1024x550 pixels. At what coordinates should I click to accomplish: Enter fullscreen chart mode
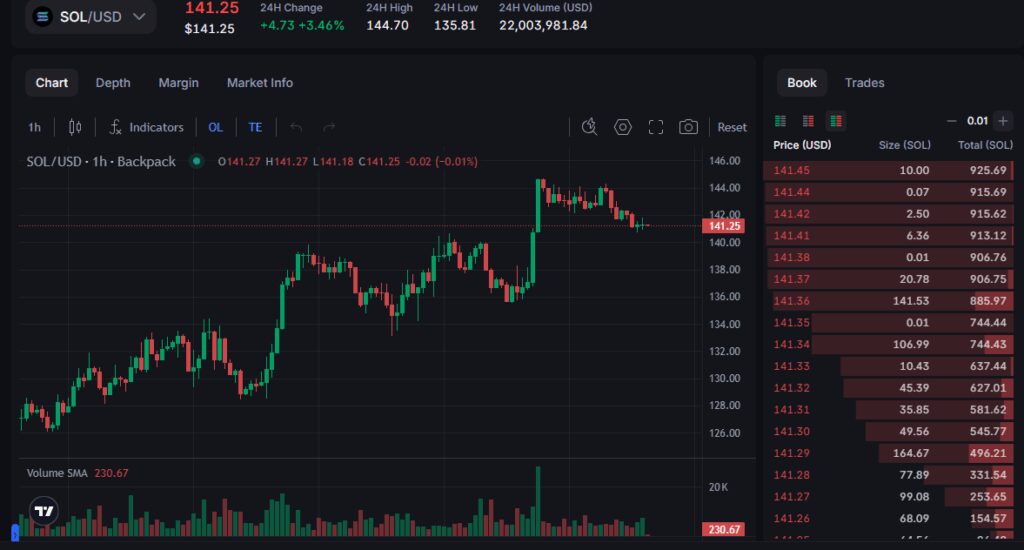pos(656,127)
